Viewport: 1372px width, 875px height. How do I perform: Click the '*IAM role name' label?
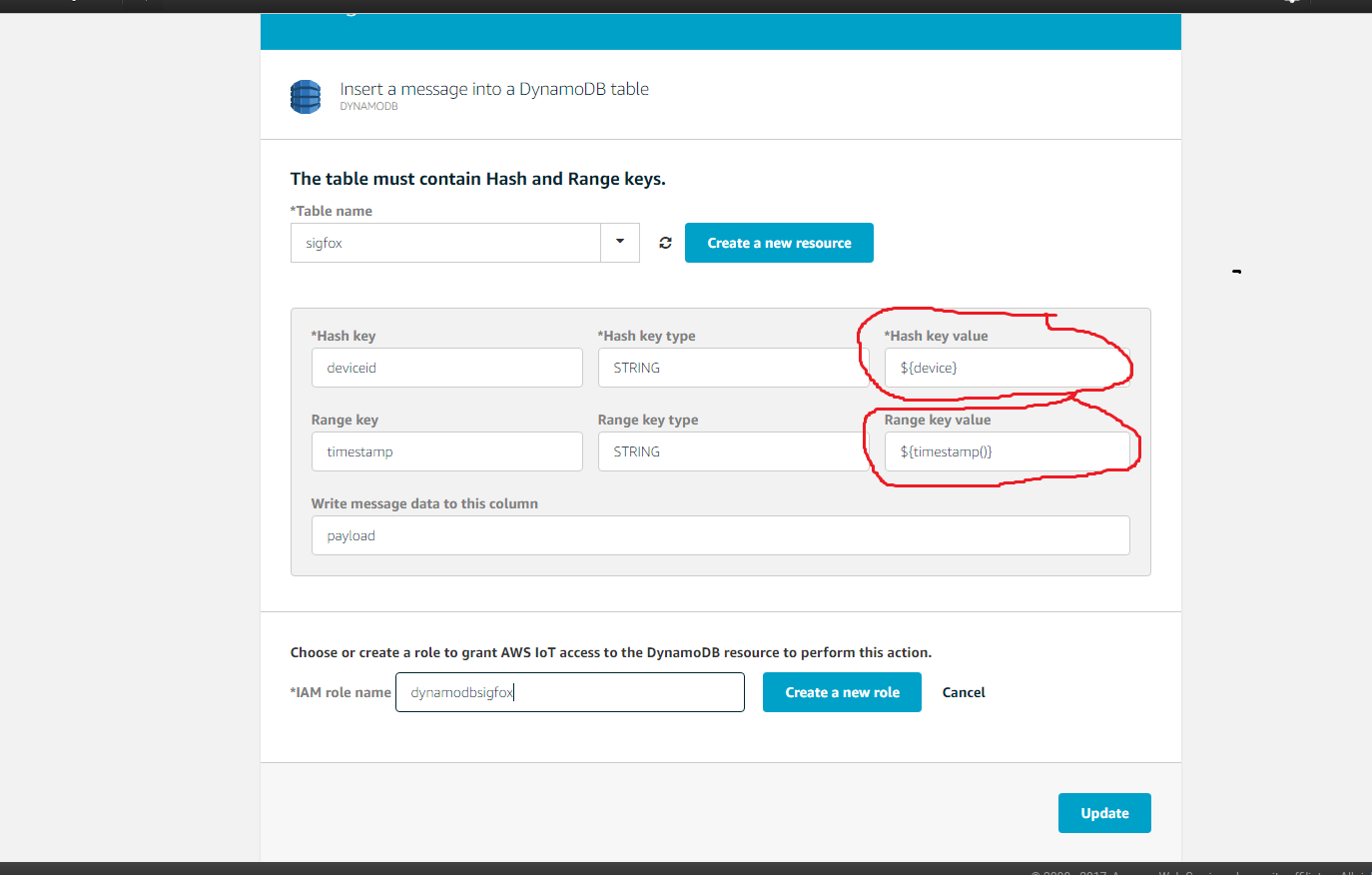click(341, 692)
